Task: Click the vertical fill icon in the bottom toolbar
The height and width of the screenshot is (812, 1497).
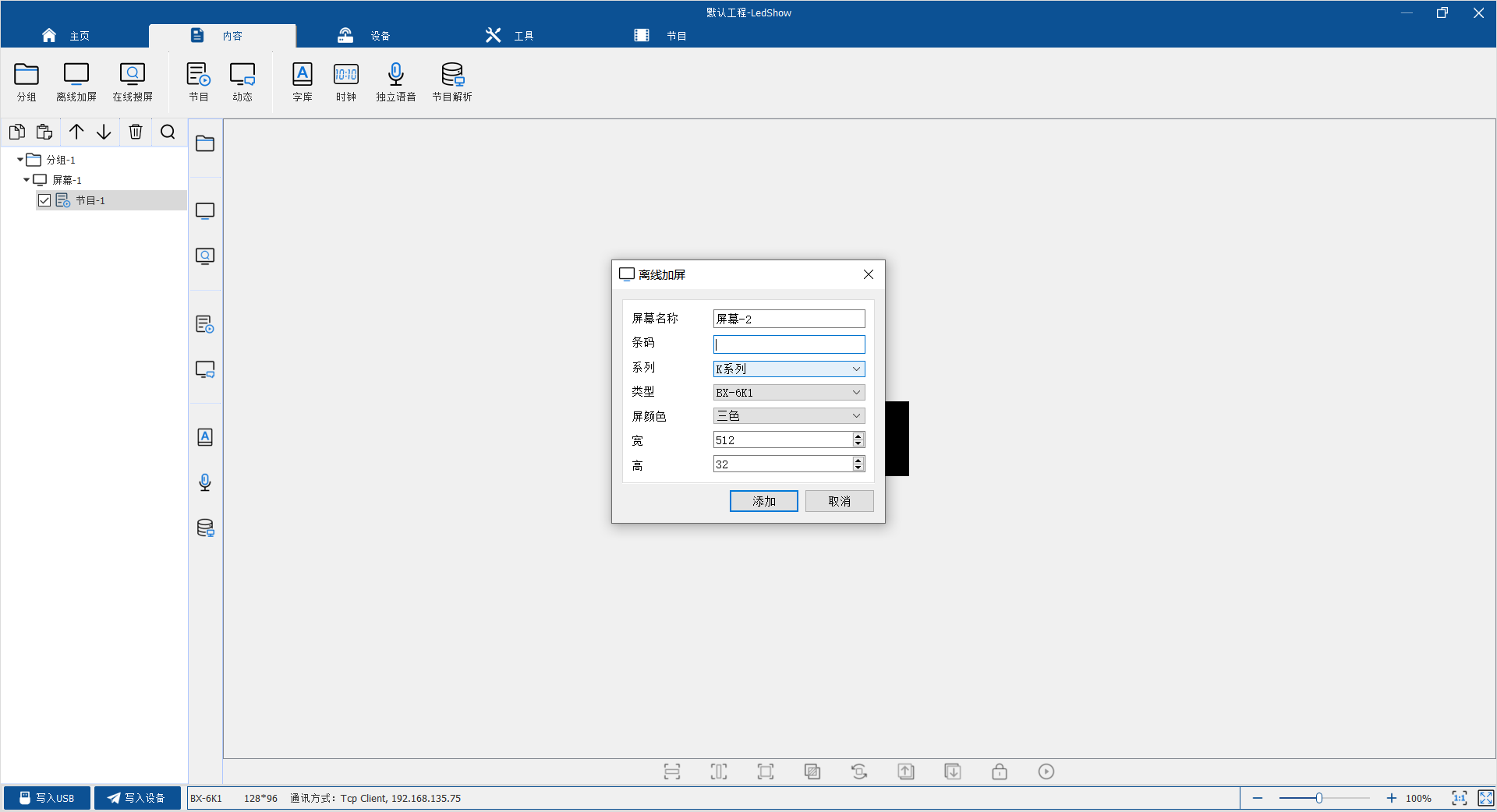Action: click(719, 771)
